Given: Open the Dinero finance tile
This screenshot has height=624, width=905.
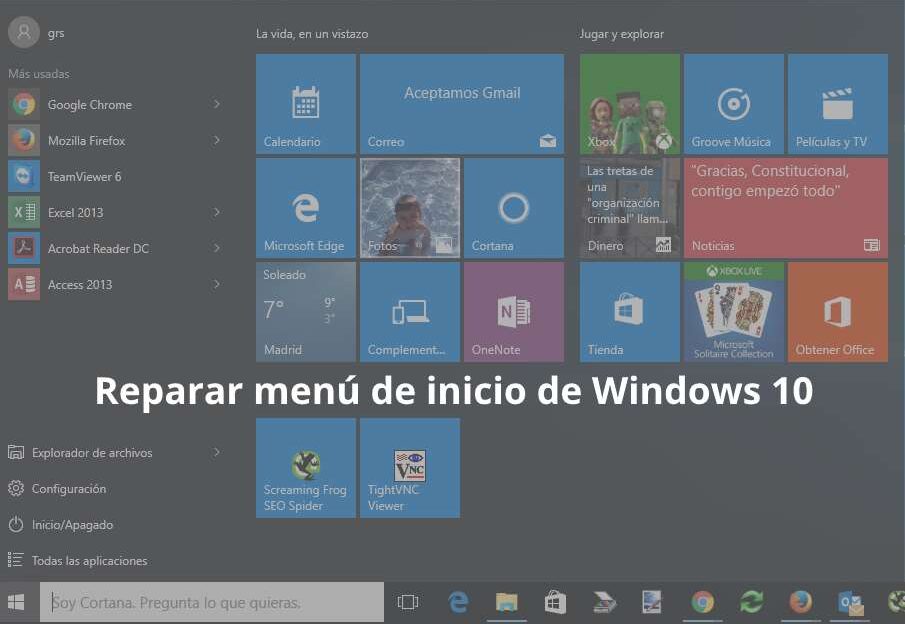Looking at the screenshot, I should coord(630,208).
